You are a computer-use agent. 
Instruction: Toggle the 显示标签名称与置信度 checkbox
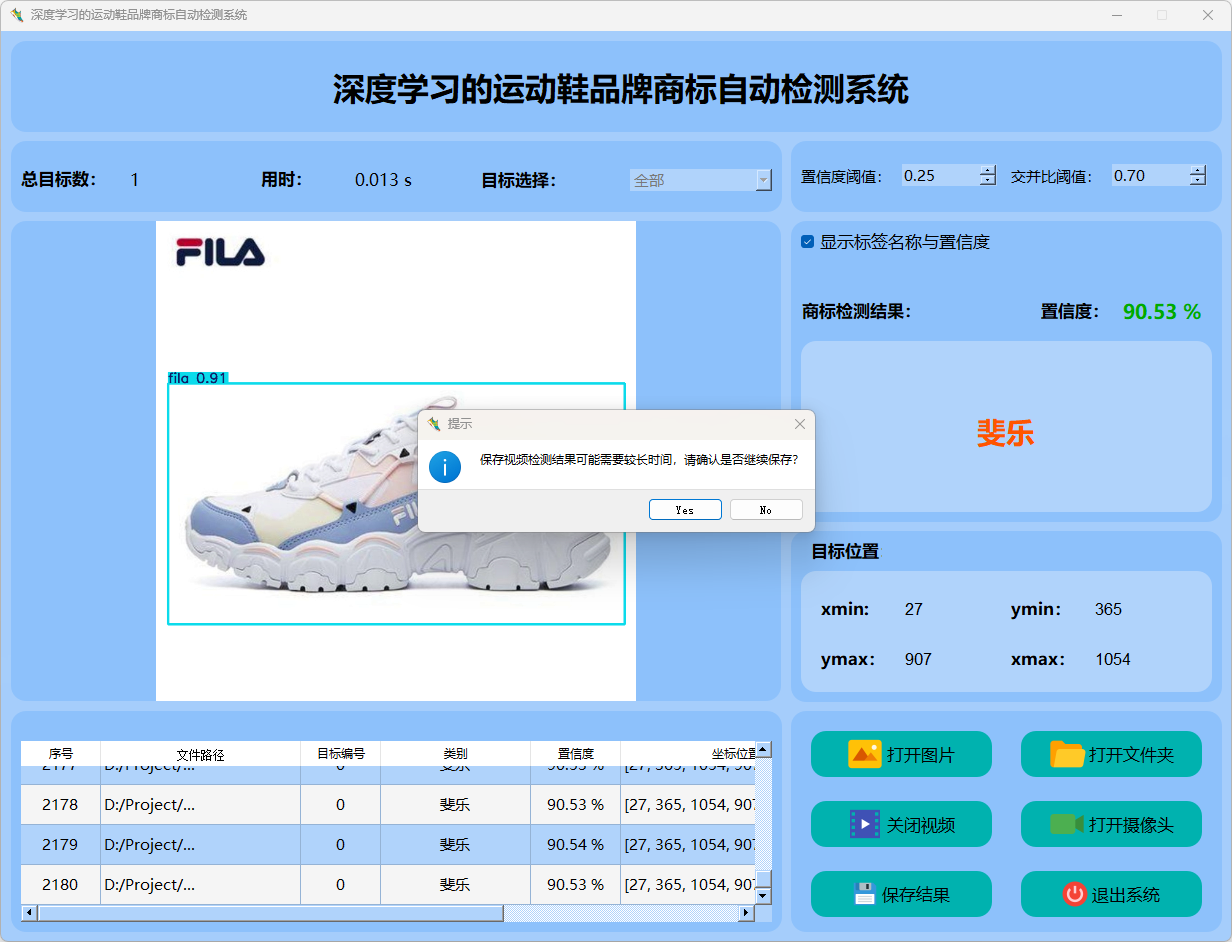tap(808, 242)
